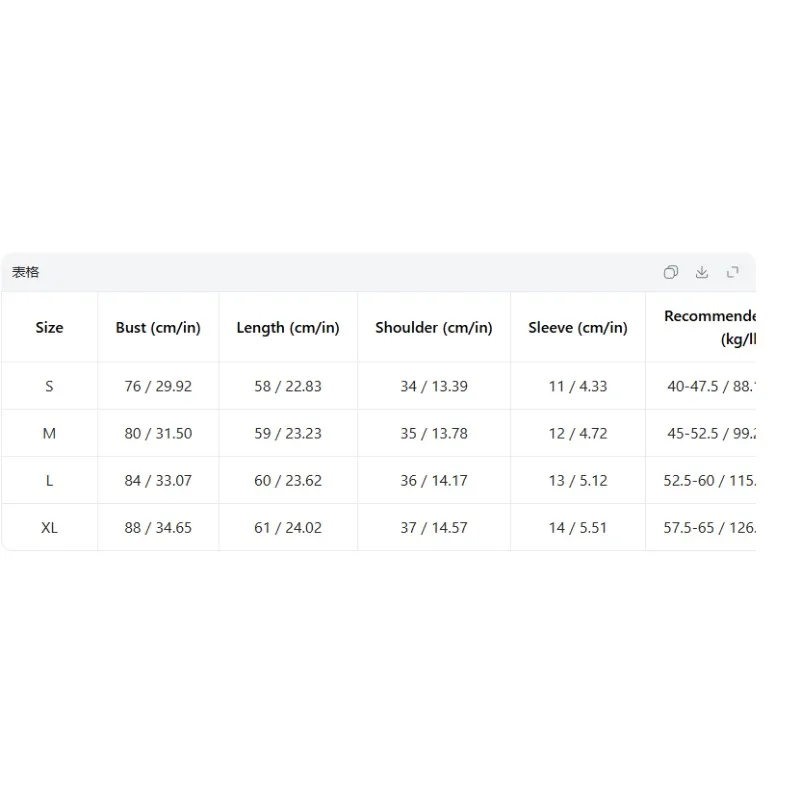The width and height of the screenshot is (800, 800).
Task: Select sleeve value 14 / 5.51
Action: click(578, 528)
